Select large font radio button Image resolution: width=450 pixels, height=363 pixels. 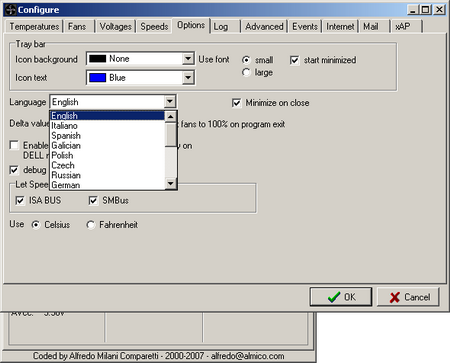tap(246, 72)
